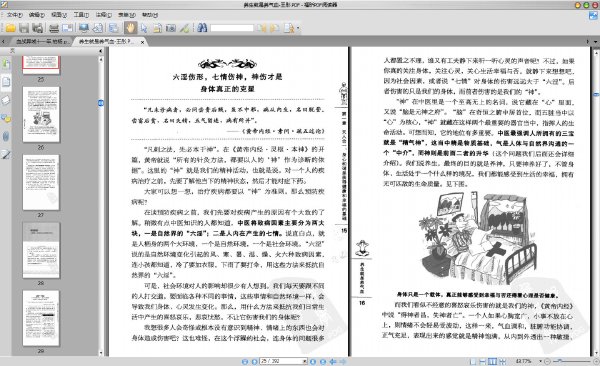Go to first page button in status bar
Image resolution: width=600 pixels, height=366 pixels.
coord(245,361)
